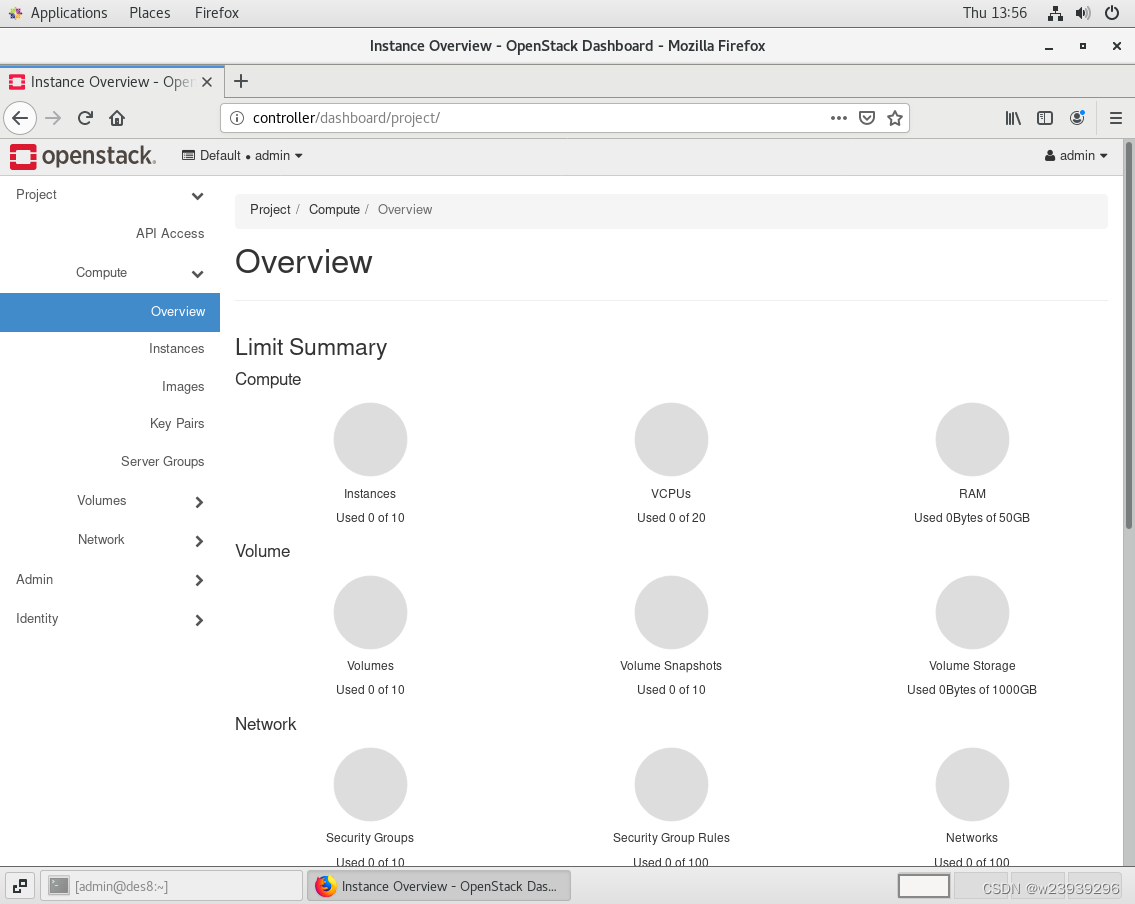Viewport: 1135px width, 904px height.
Task: Open the Firefox Library
Action: (x=1012, y=118)
